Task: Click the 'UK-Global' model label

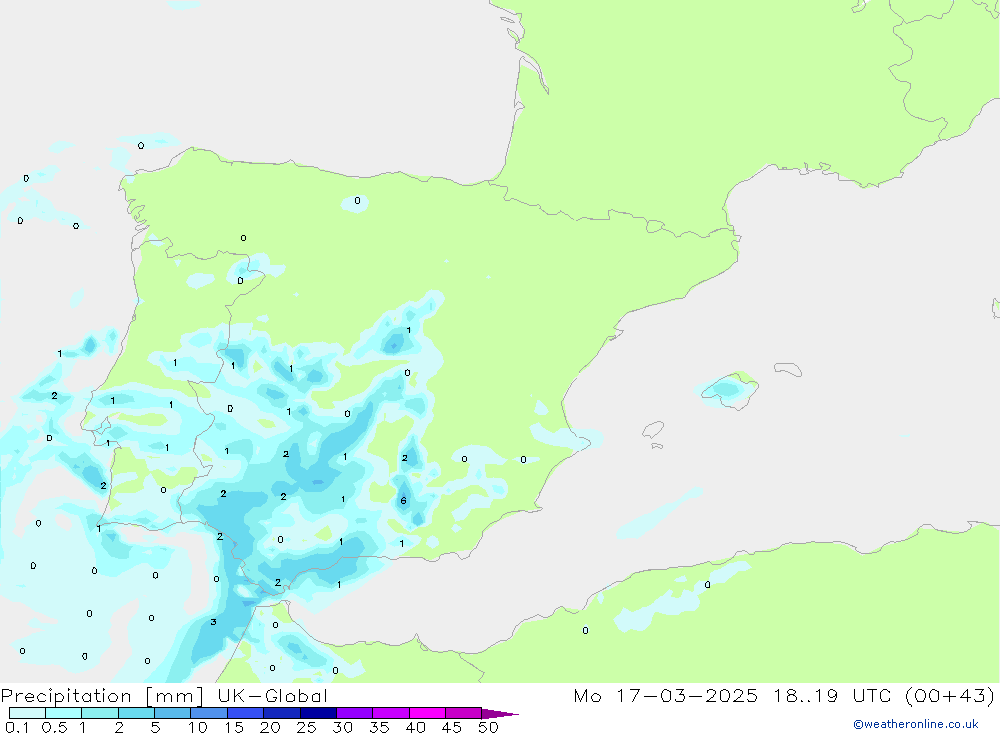Action: pyautogui.click(x=272, y=696)
